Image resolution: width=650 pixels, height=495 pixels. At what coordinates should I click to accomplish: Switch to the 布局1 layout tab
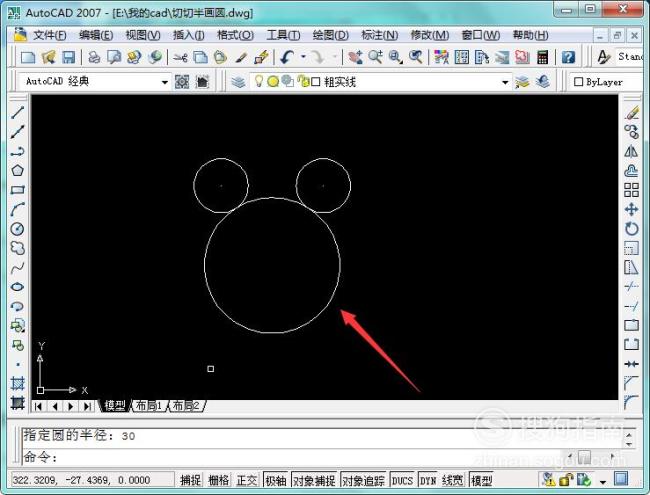coord(149,405)
